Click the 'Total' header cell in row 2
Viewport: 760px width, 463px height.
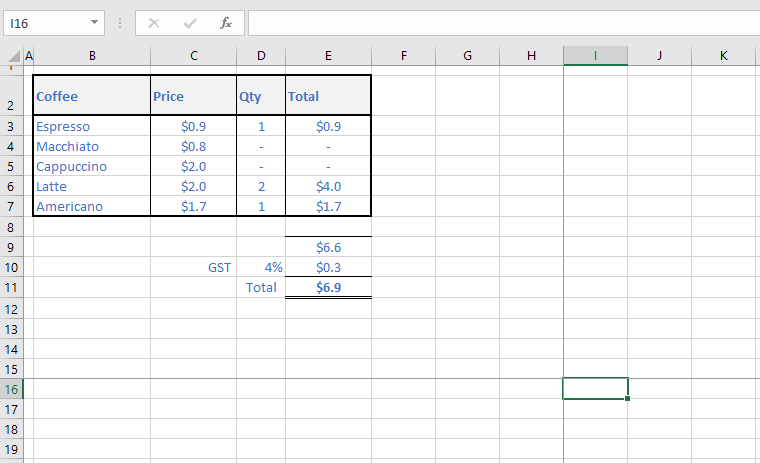pos(328,95)
